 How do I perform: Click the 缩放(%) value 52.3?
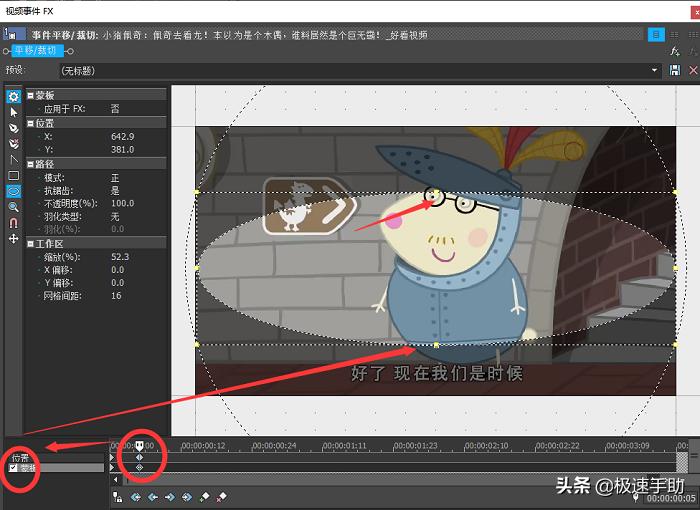coord(120,257)
